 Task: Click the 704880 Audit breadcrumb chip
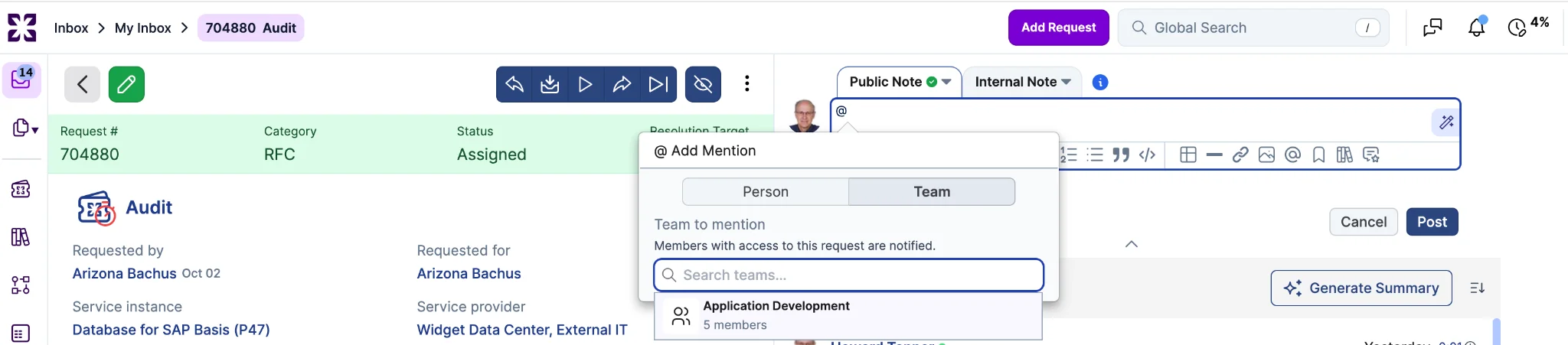tap(250, 28)
